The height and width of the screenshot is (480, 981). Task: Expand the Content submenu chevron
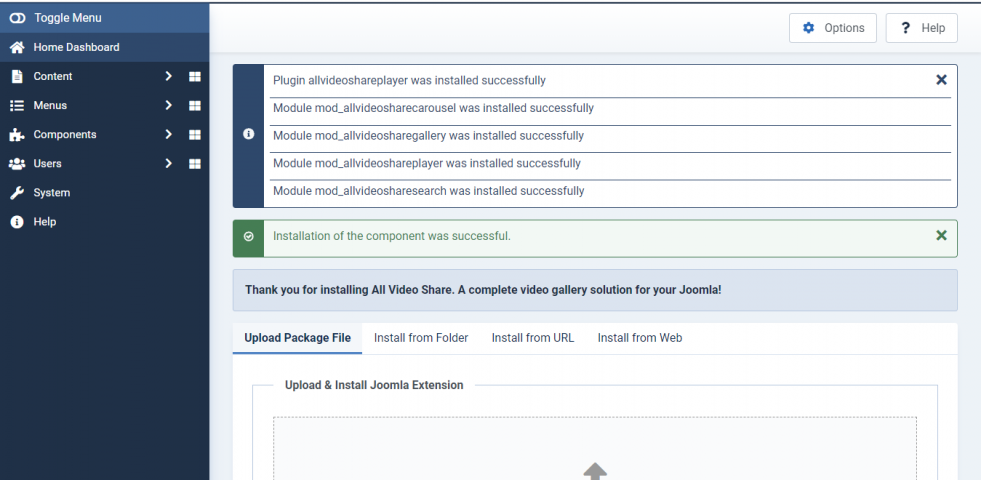168,76
